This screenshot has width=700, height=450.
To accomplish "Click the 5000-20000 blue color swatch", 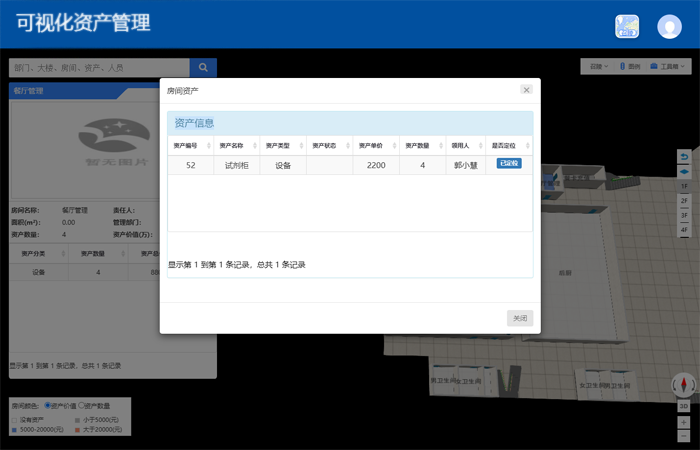I will pos(14,429).
